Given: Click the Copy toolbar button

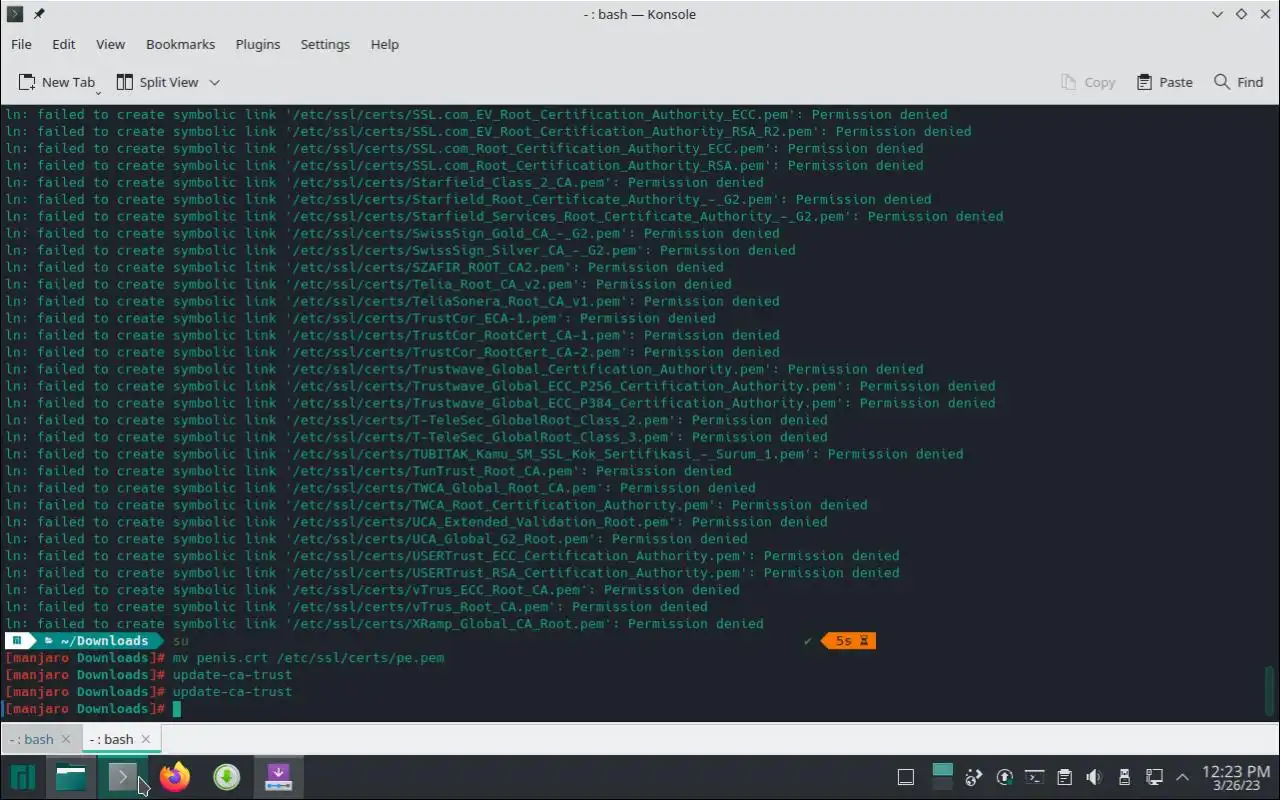Looking at the screenshot, I should [x=1088, y=82].
